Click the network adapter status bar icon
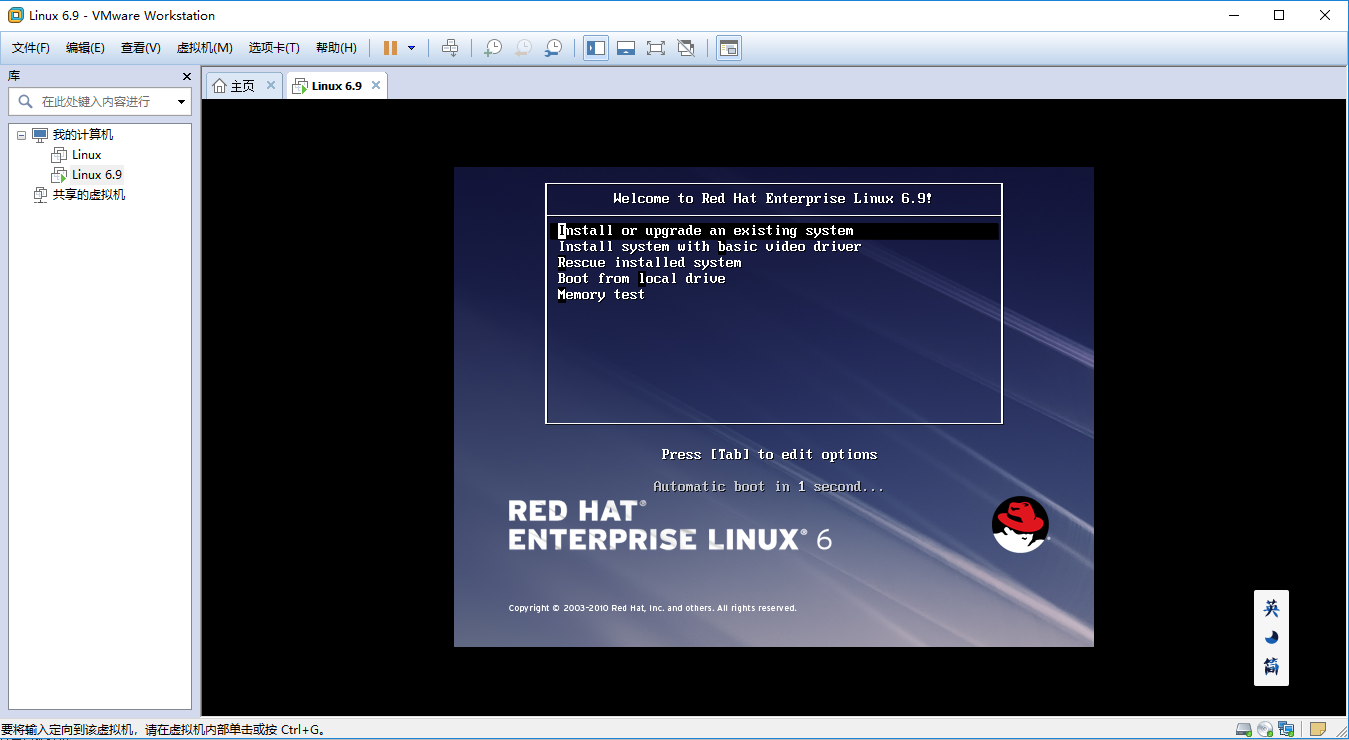1349x740 pixels. point(1286,729)
